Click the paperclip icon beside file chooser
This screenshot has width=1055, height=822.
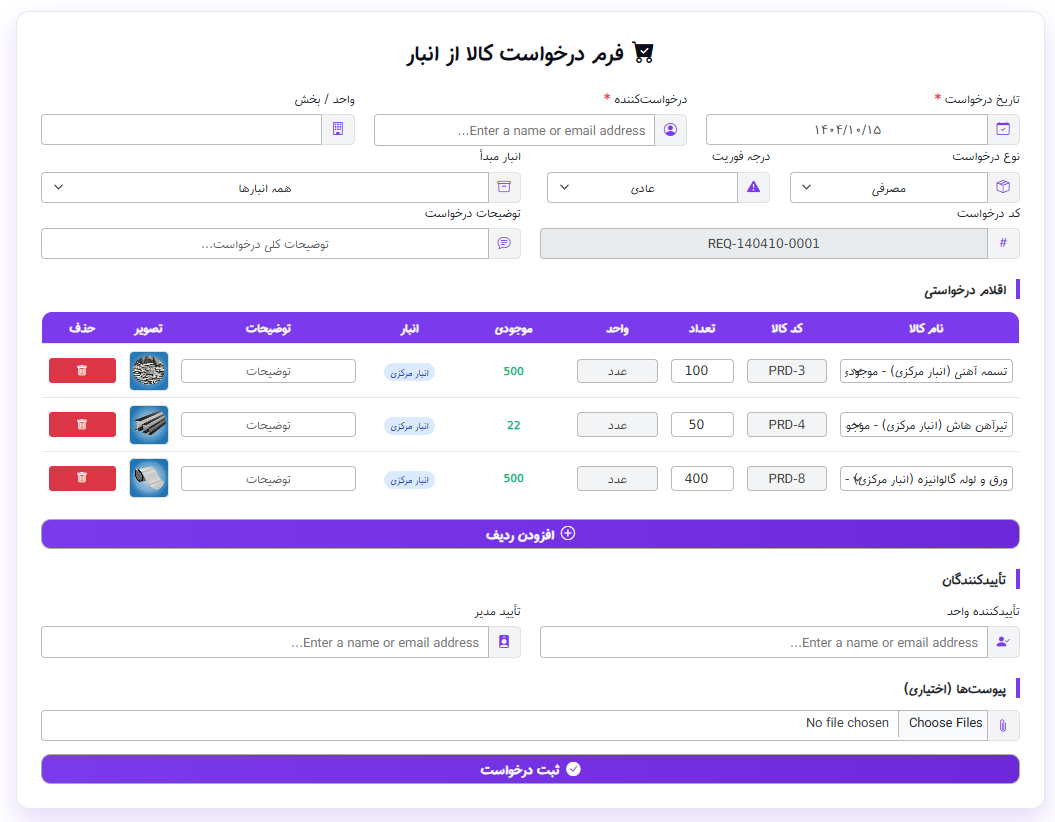(x=1003, y=726)
